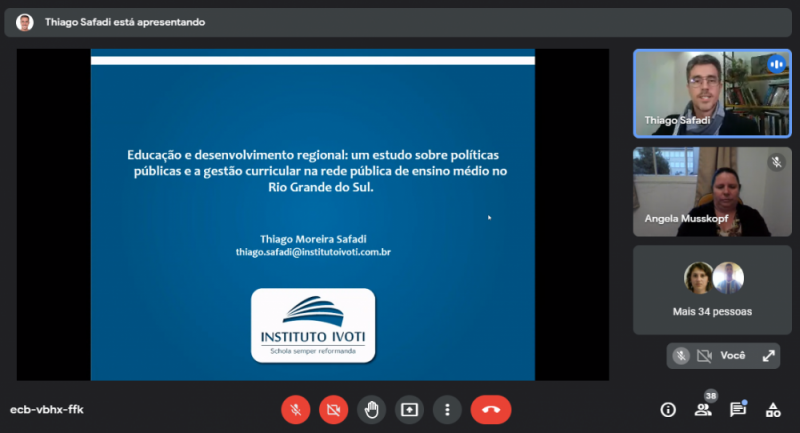Raise your hand in the meeting

371,410
